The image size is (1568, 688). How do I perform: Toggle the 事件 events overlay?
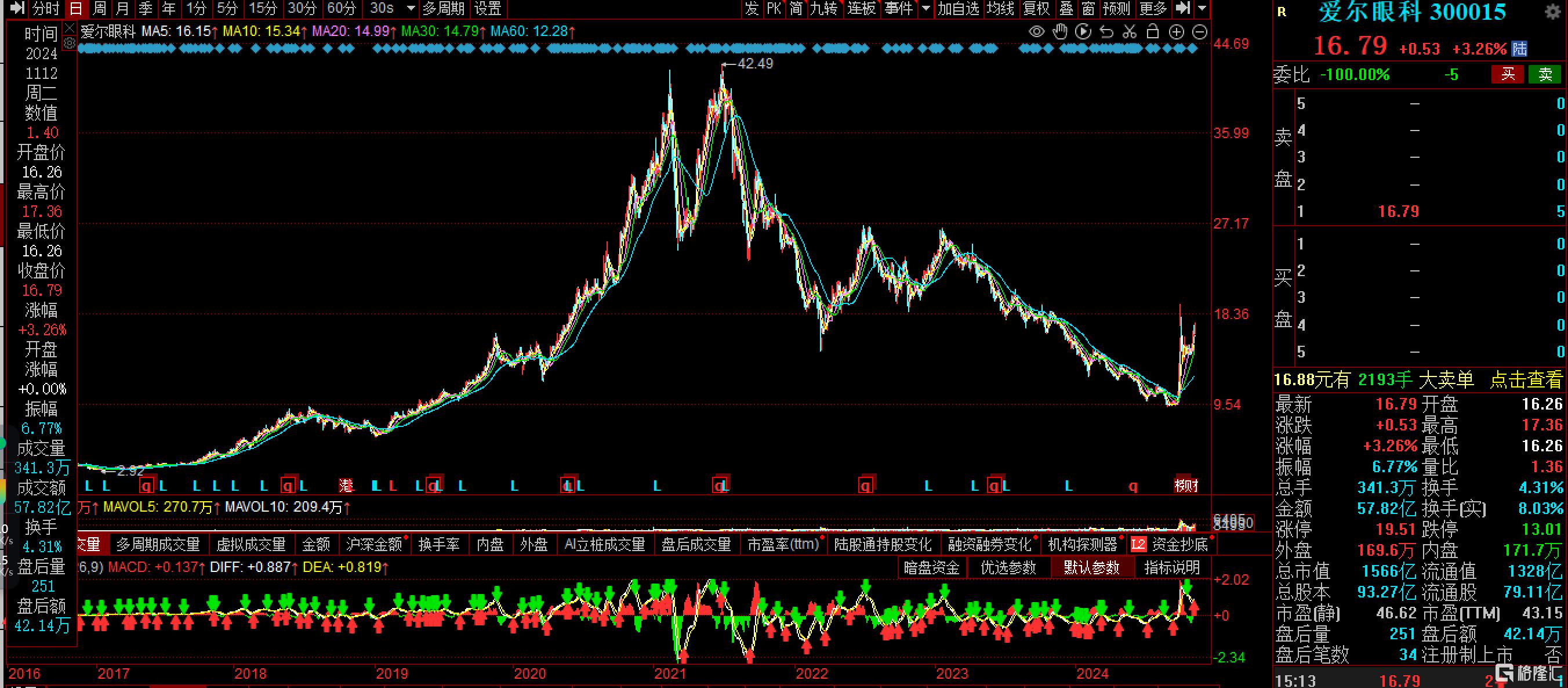pyautogui.click(x=899, y=9)
